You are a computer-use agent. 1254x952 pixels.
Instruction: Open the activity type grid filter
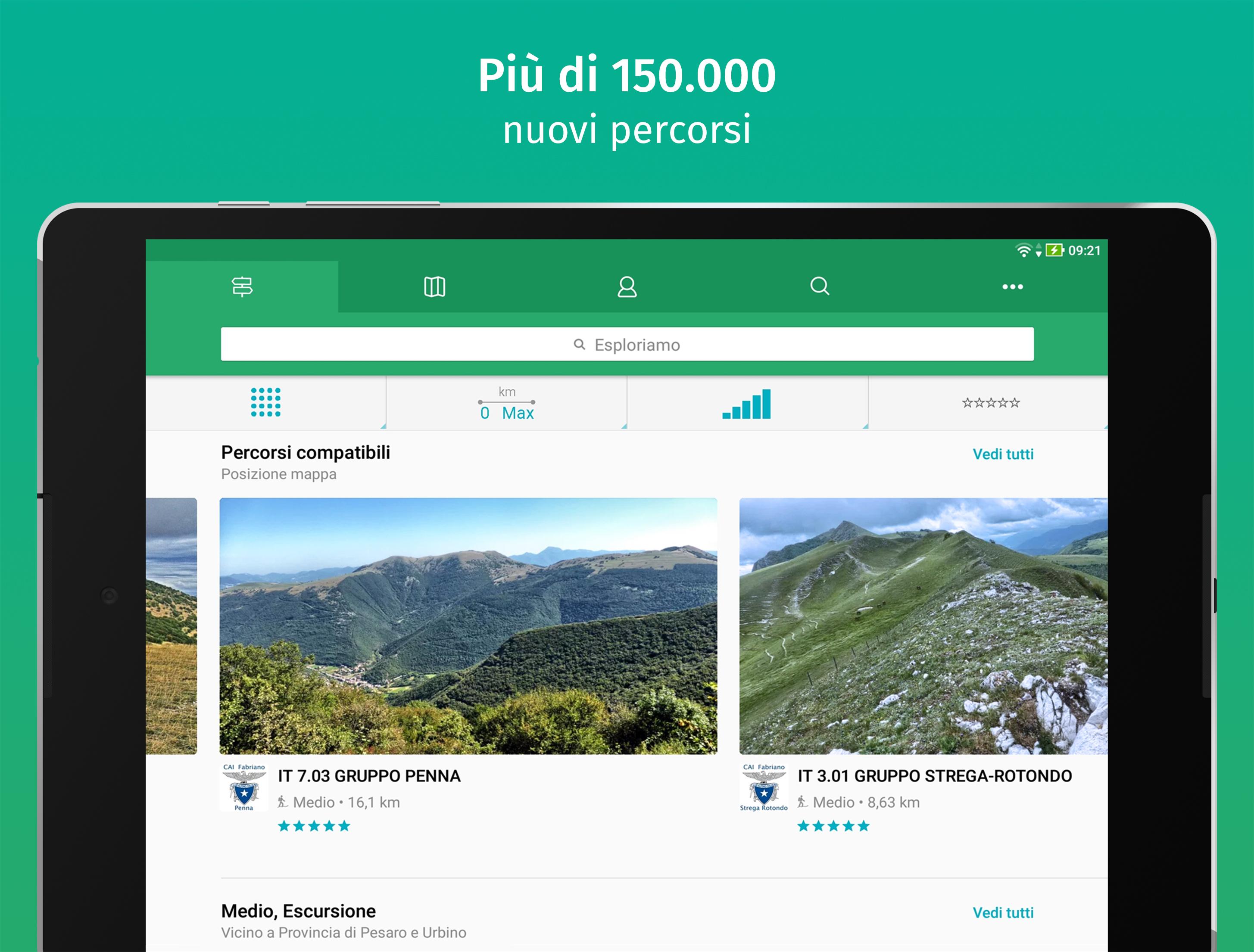pyautogui.click(x=266, y=403)
